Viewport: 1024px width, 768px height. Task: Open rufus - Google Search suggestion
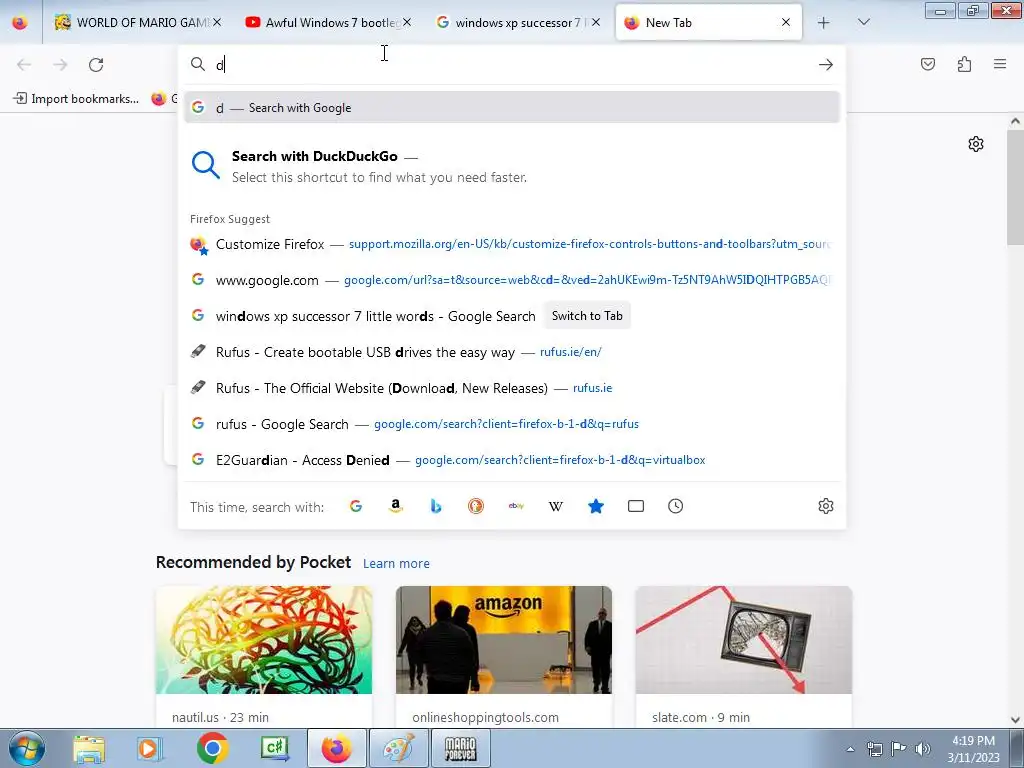(512, 424)
